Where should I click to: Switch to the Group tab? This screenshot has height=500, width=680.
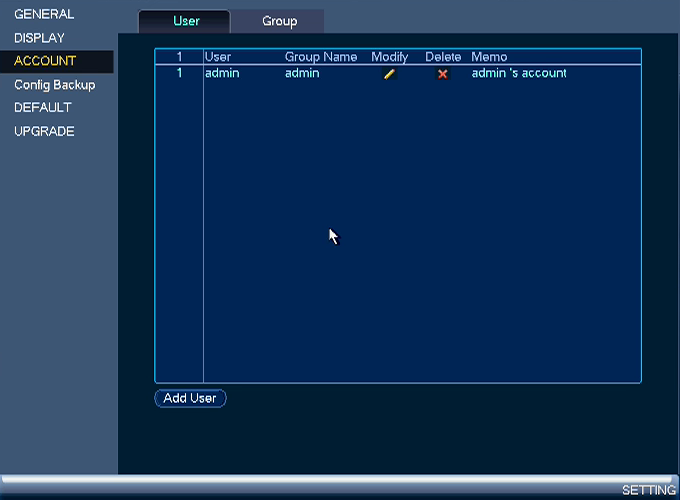(x=279, y=21)
